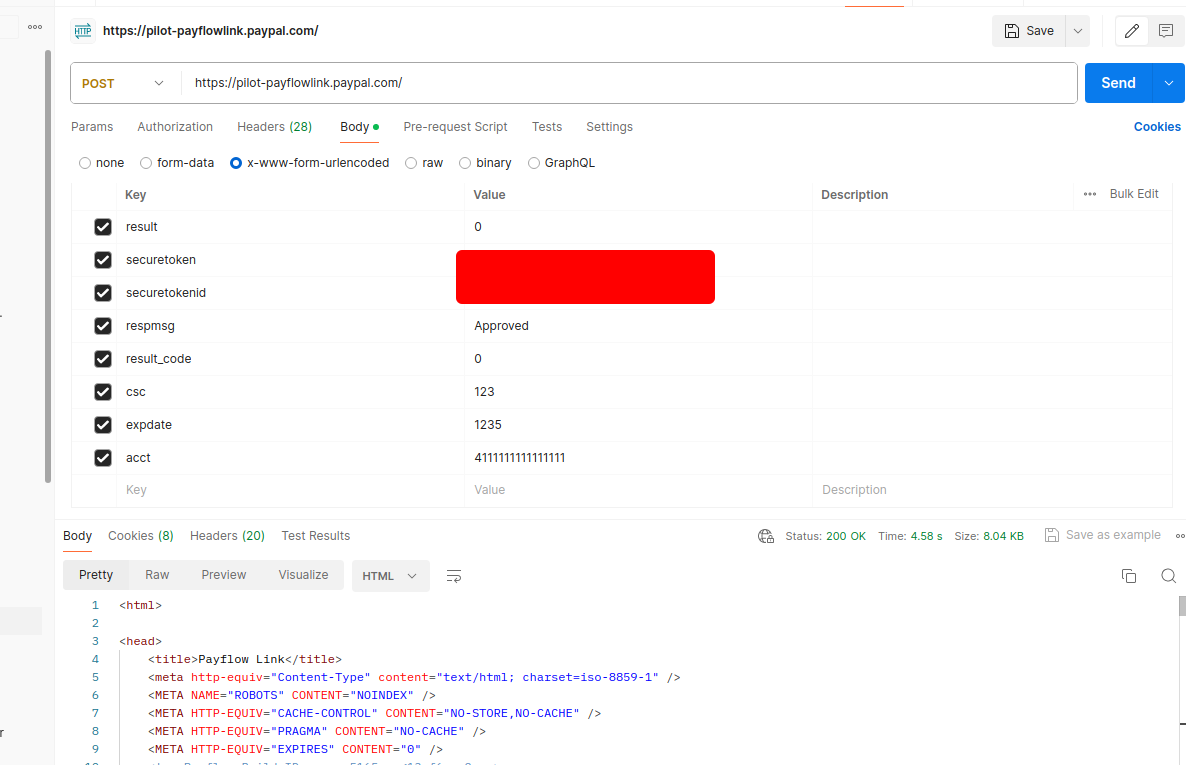1186x765 pixels.
Task: Open the Cookies link
Action: tap(1157, 127)
